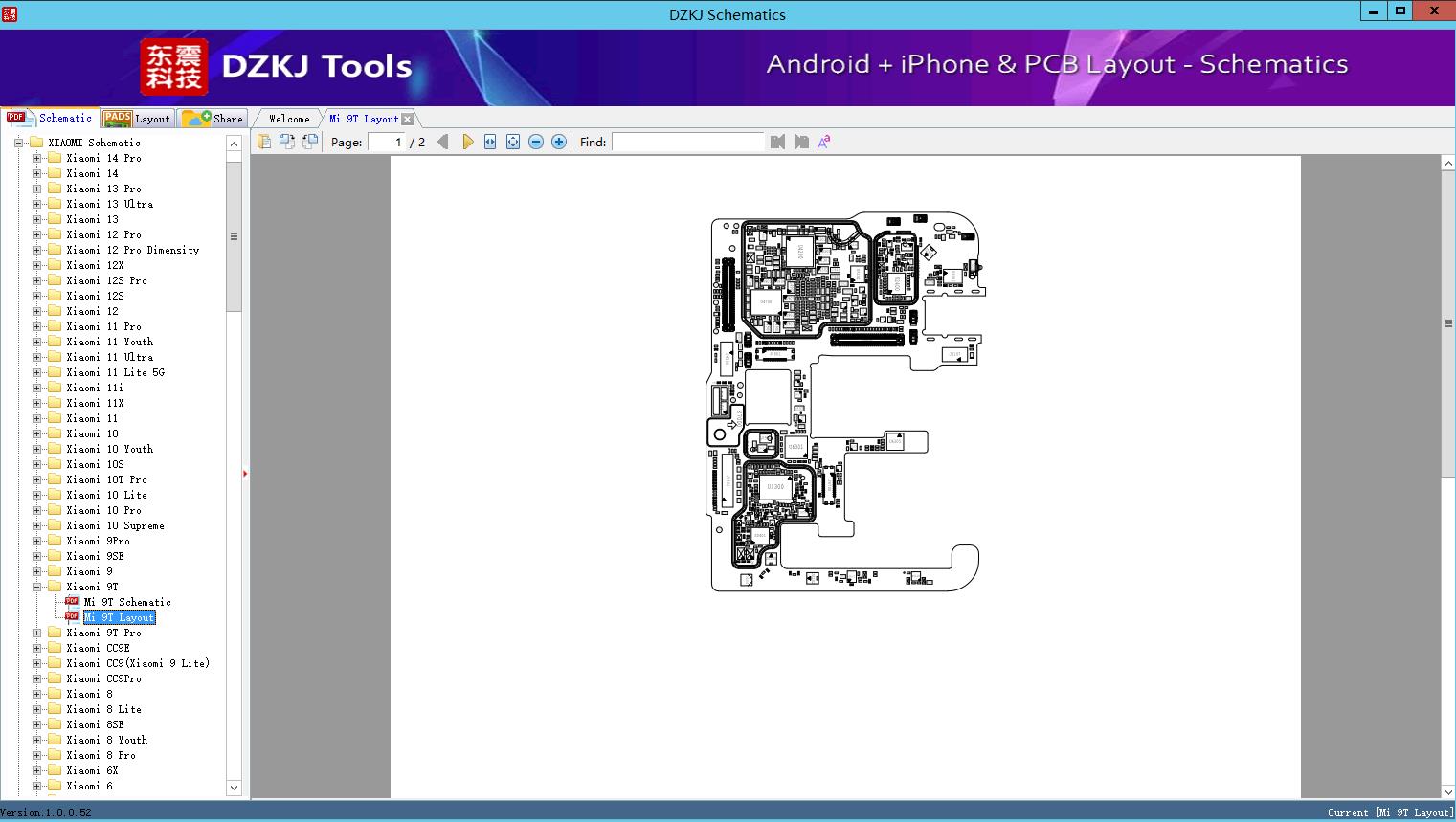1456x822 pixels.
Task: Click the copy pages toolbar icon
Action: pos(264,142)
